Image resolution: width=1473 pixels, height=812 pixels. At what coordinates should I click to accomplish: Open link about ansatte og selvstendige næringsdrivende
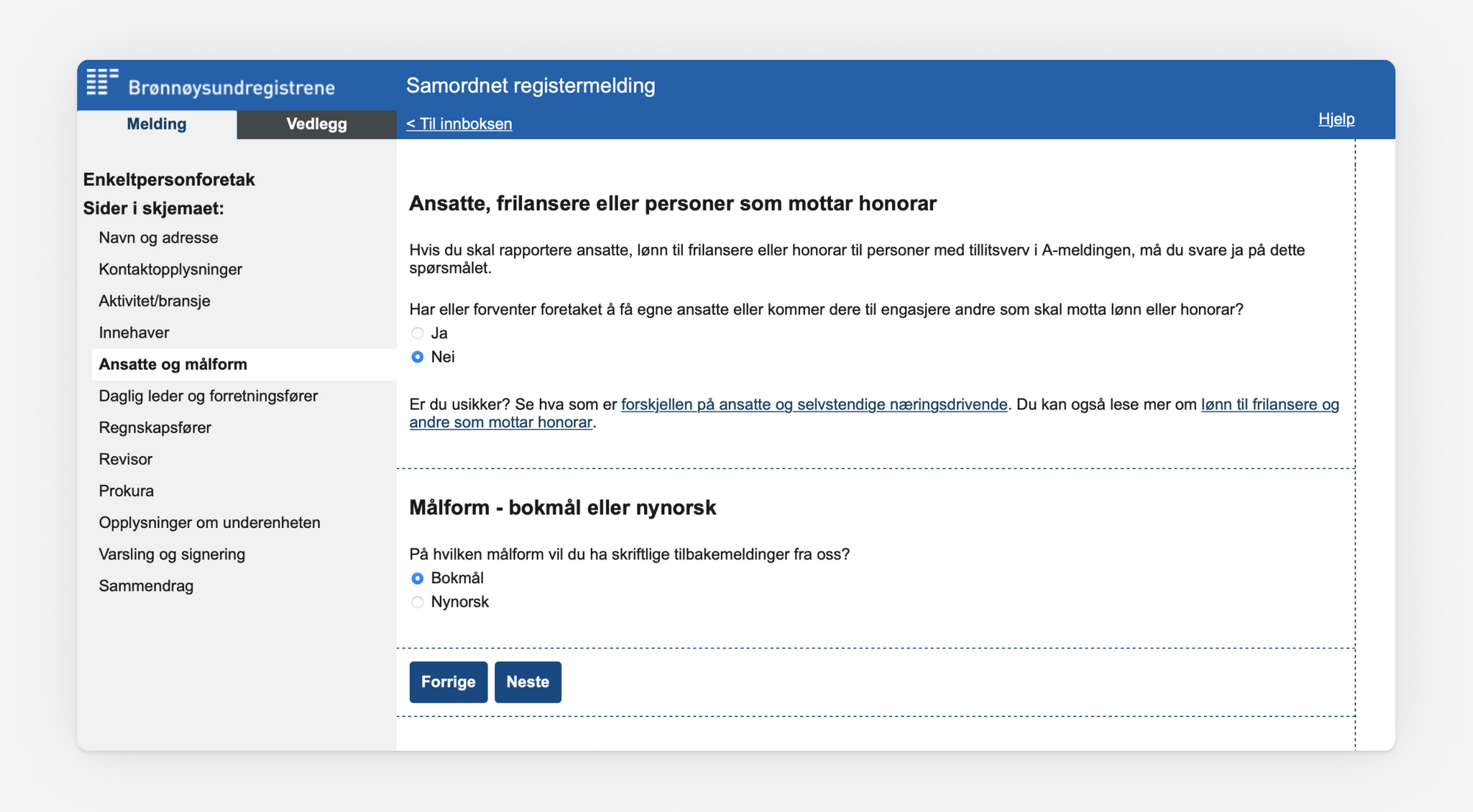[815, 404]
